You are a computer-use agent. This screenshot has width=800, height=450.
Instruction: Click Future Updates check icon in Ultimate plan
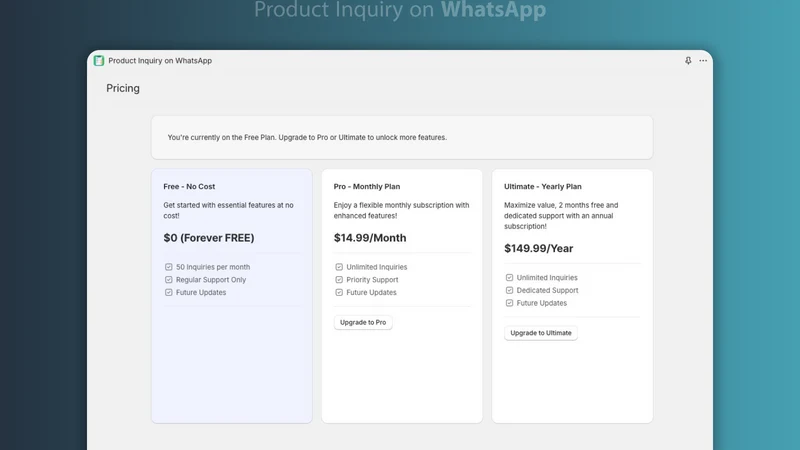coord(509,303)
